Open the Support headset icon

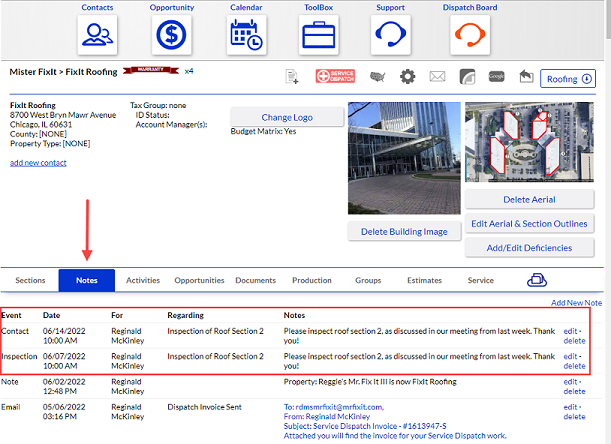390,35
